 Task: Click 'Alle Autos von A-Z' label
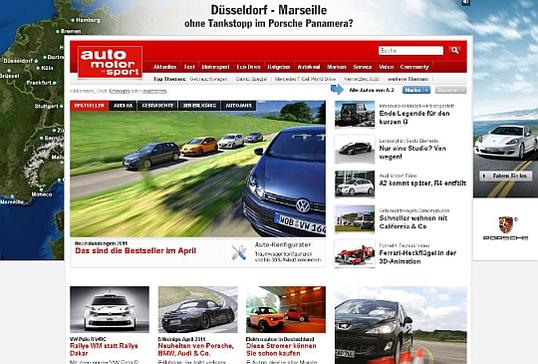pyautogui.click(x=372, y=90)
